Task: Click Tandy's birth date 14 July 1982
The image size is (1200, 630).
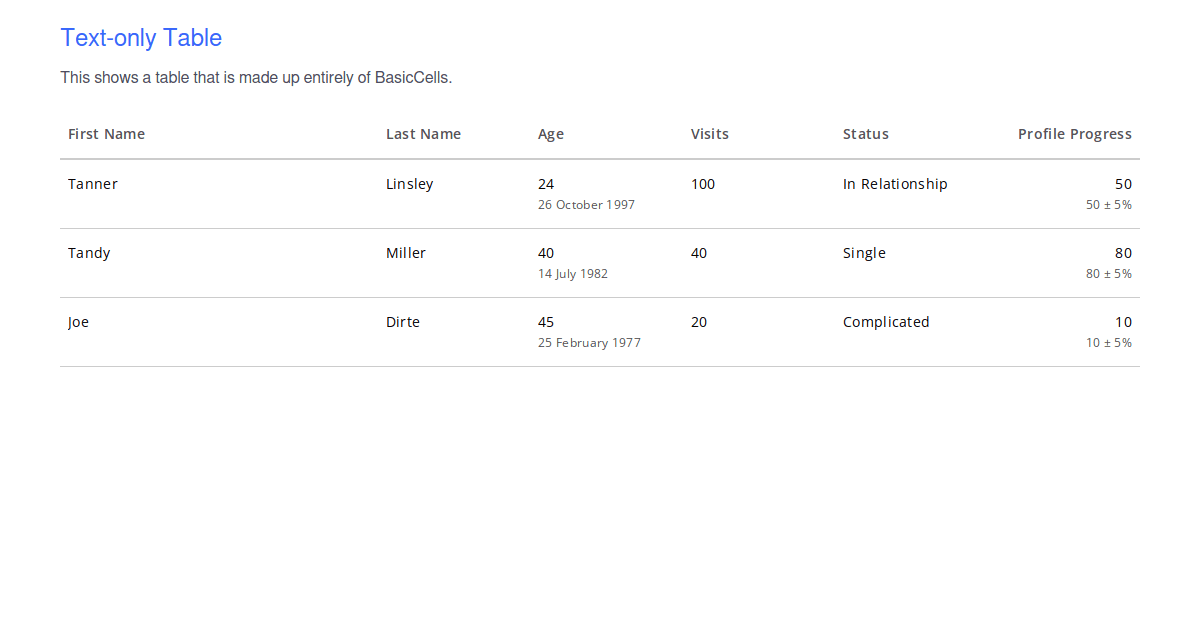Action: pyautogui.click(x=572, y=273)
